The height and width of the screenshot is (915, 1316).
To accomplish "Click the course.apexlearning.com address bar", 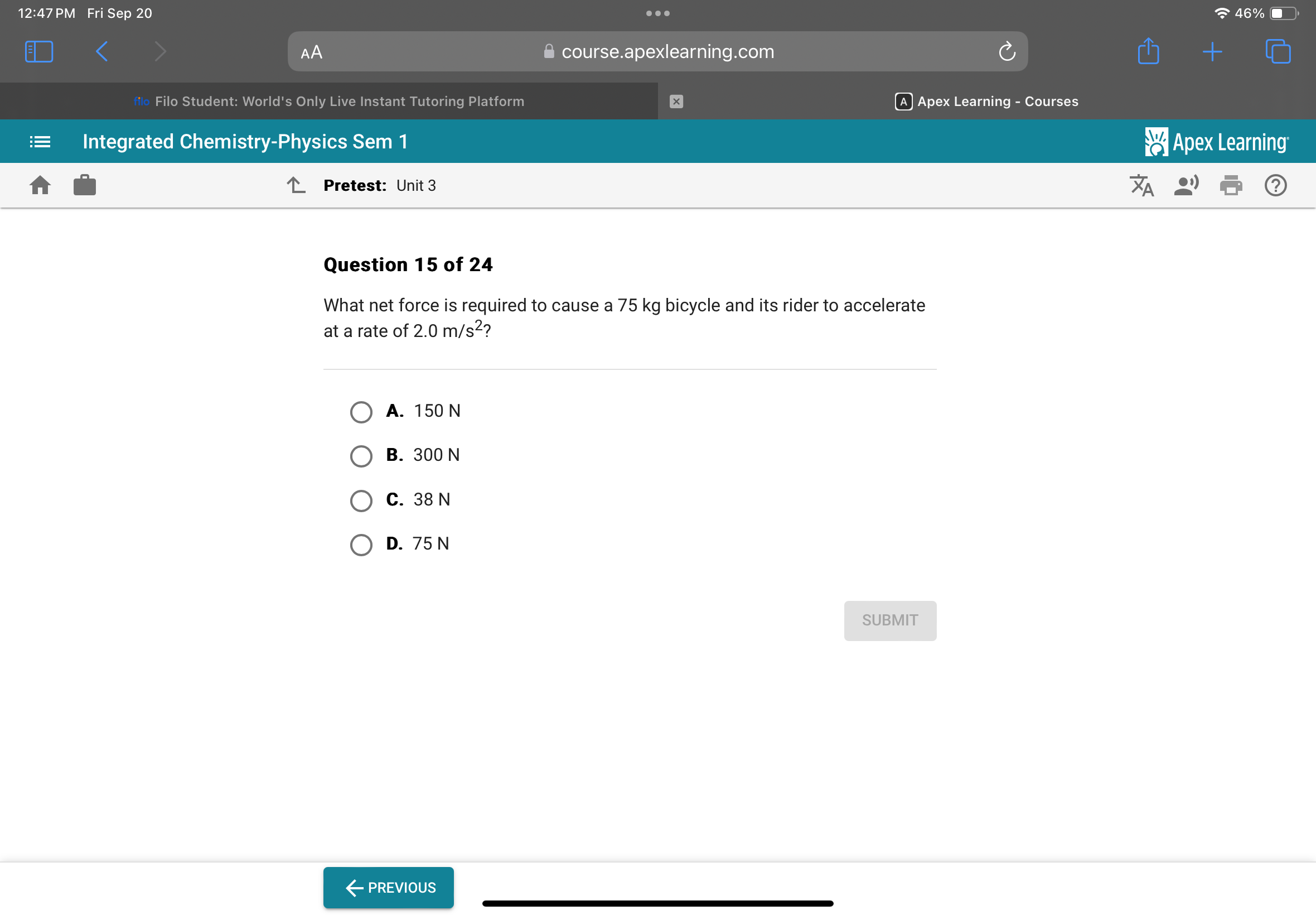I will point(658,52).
